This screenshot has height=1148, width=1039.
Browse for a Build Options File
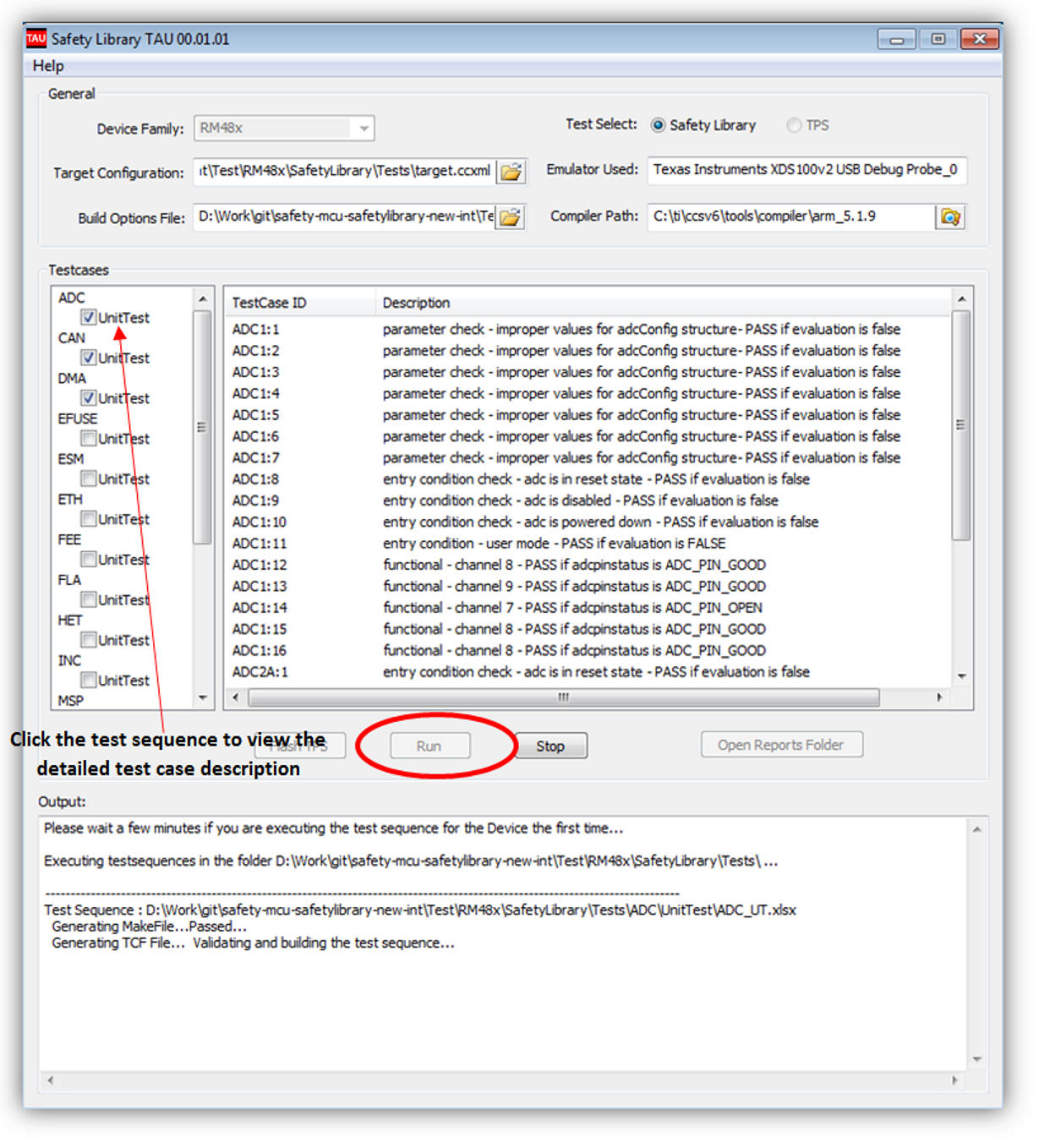click(510, 216)
